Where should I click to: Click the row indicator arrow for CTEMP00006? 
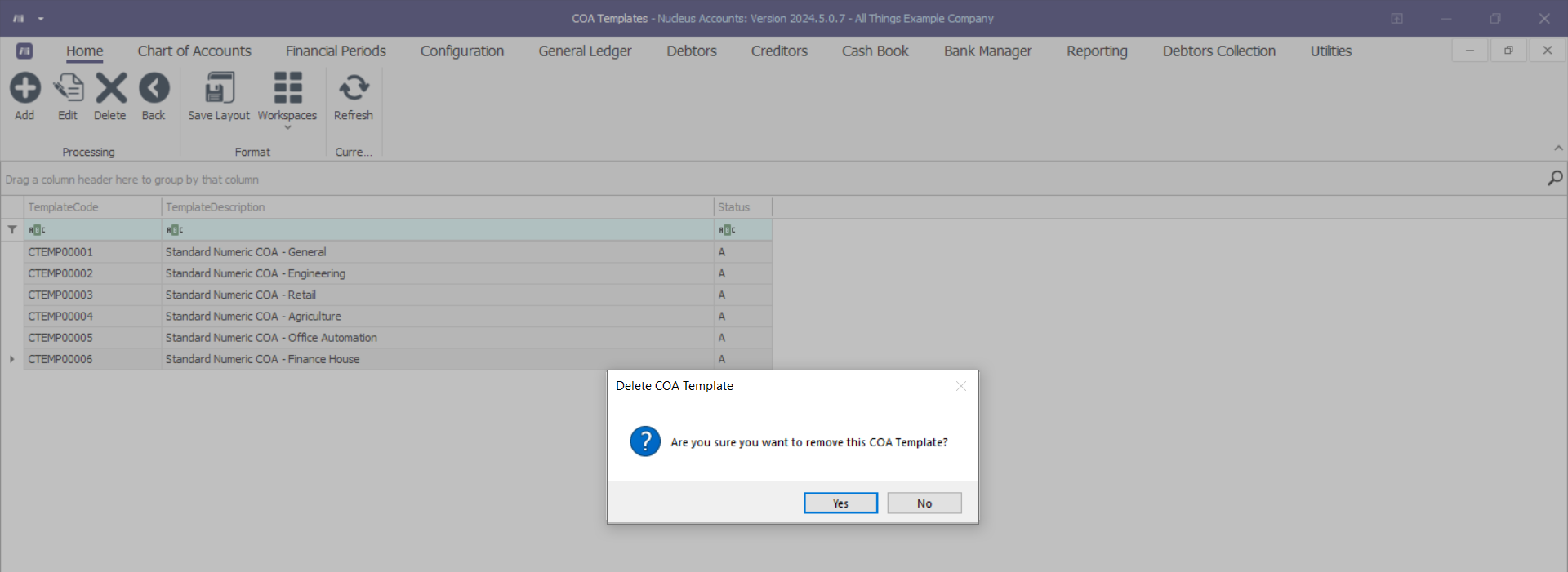12,359
